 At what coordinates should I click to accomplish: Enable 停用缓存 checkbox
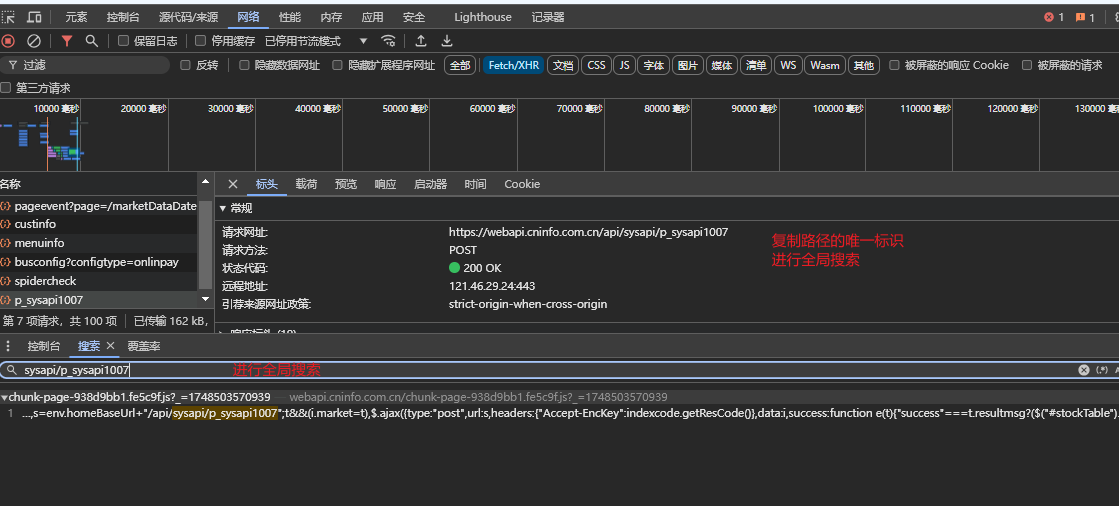point(201,41)
